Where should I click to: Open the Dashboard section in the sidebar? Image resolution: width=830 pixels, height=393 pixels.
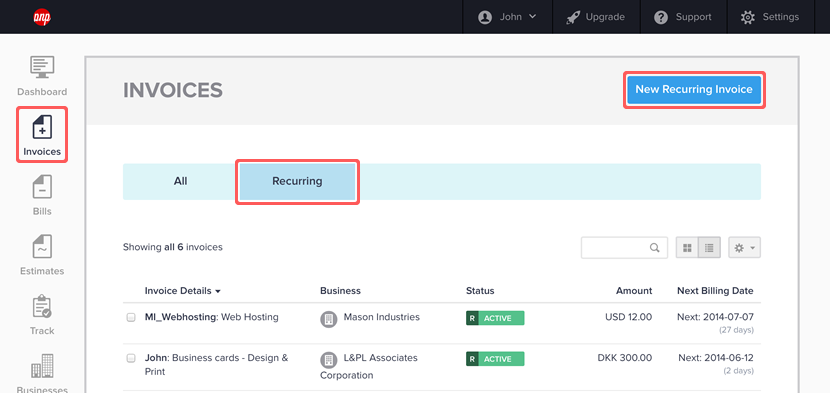42,76
